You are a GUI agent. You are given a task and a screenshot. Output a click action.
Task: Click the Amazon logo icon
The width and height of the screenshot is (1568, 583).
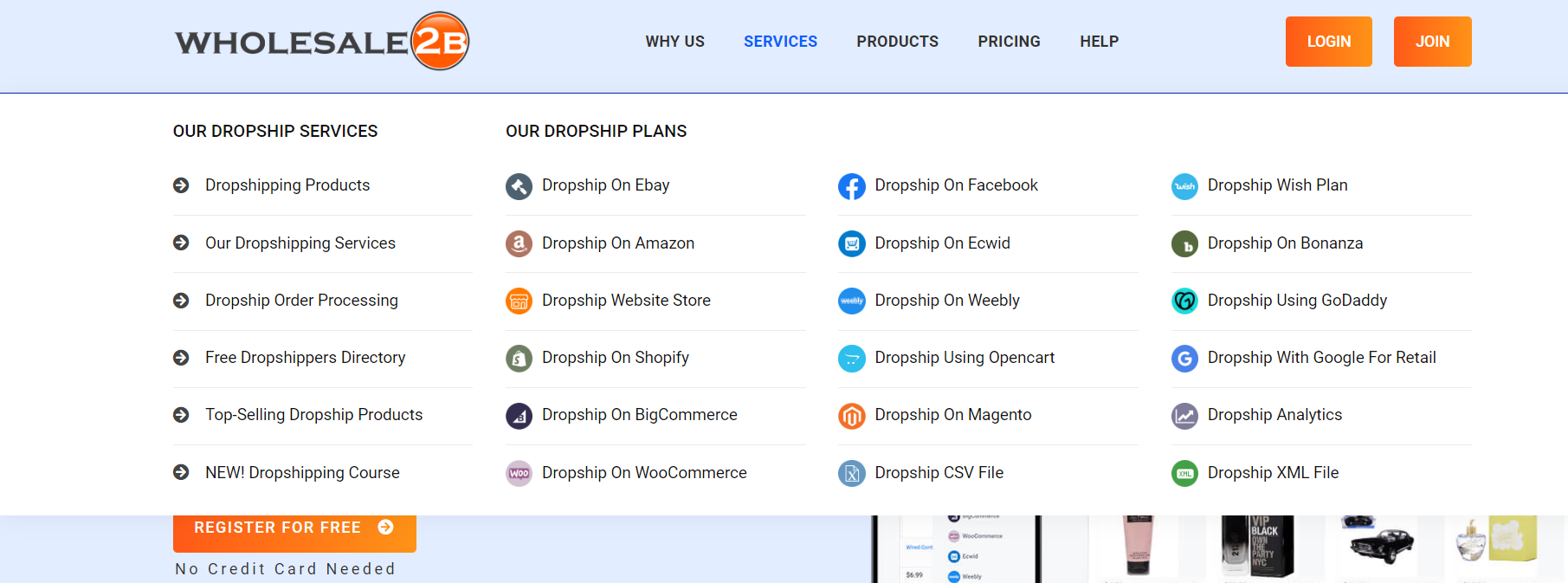pos(519,243)
